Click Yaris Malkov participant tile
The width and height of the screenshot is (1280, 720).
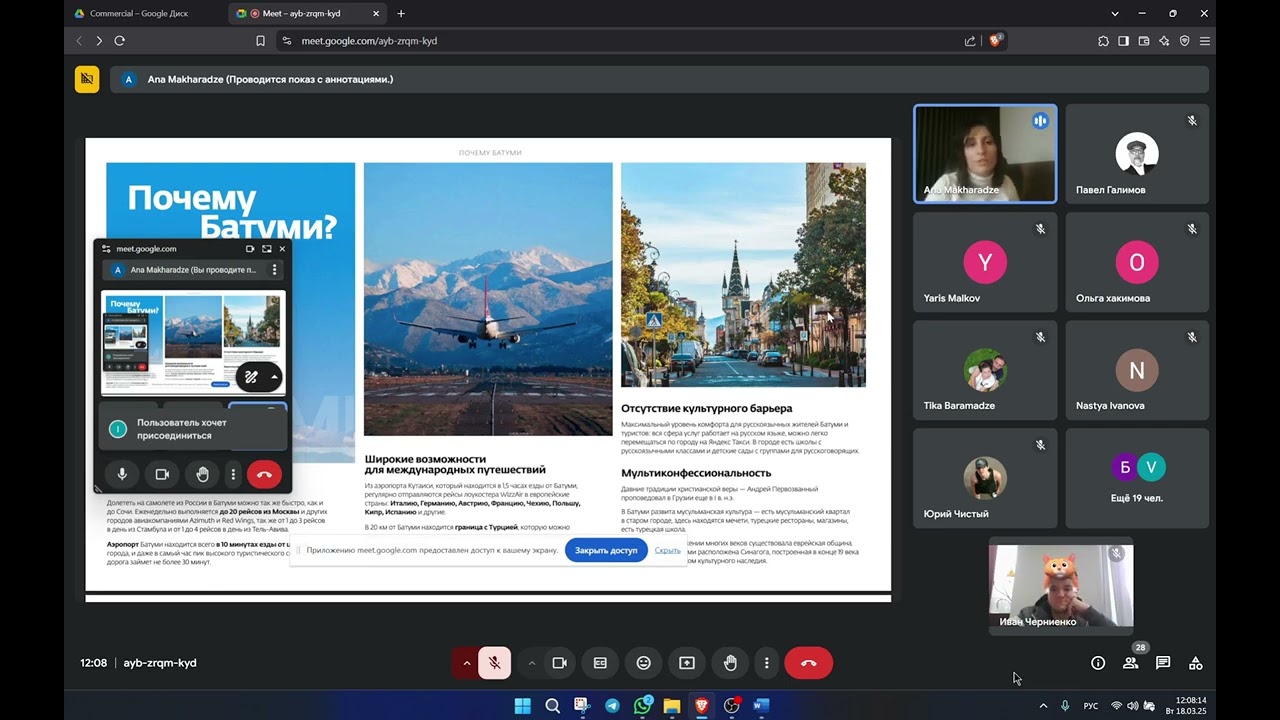click(985, 262)
